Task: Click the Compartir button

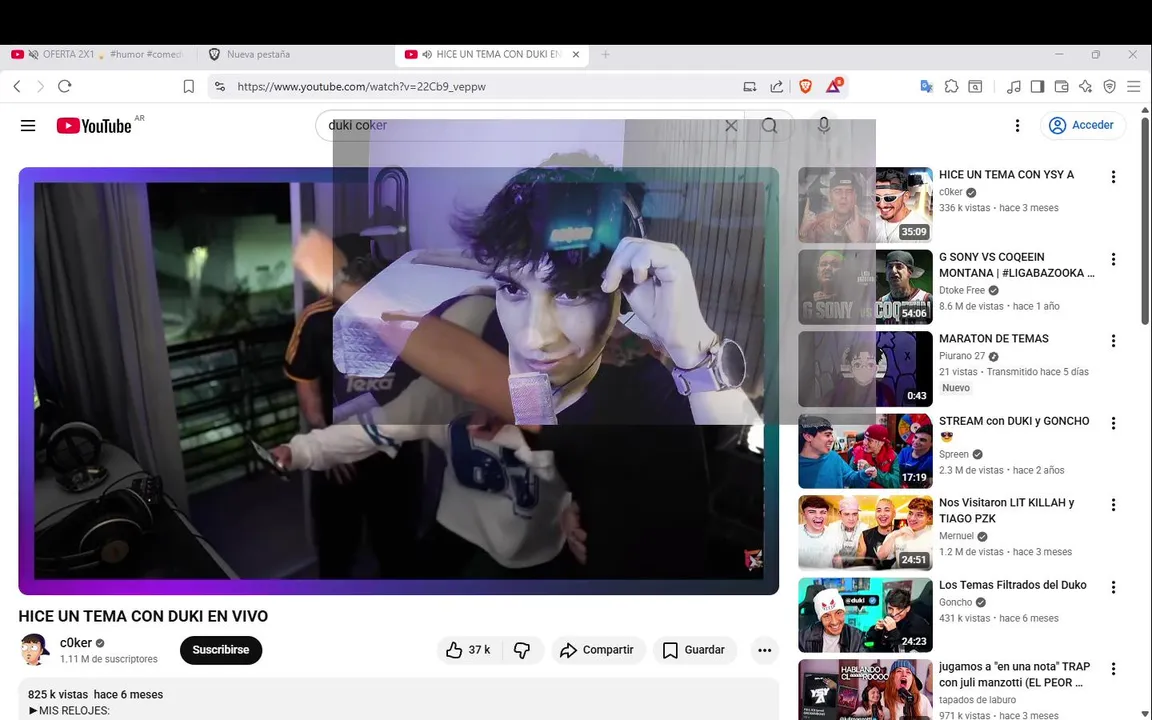Action: click(598, 650)
